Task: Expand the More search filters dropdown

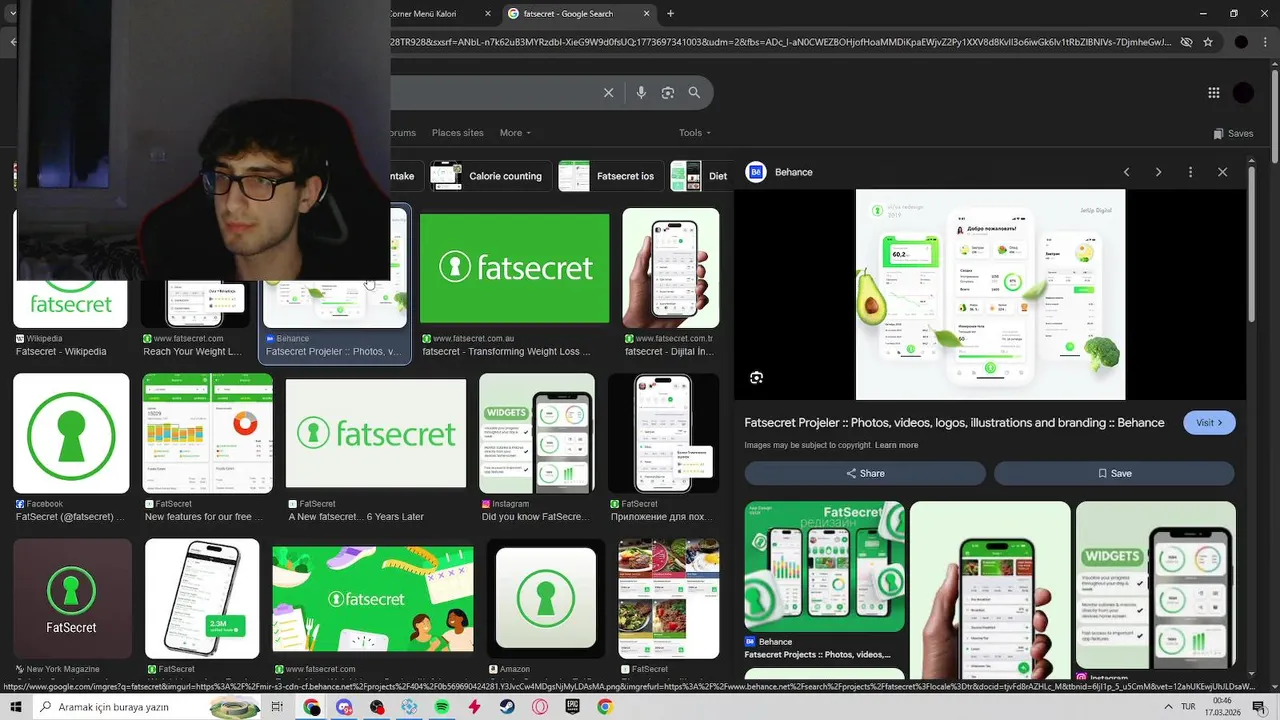Action: coord(515,132)
